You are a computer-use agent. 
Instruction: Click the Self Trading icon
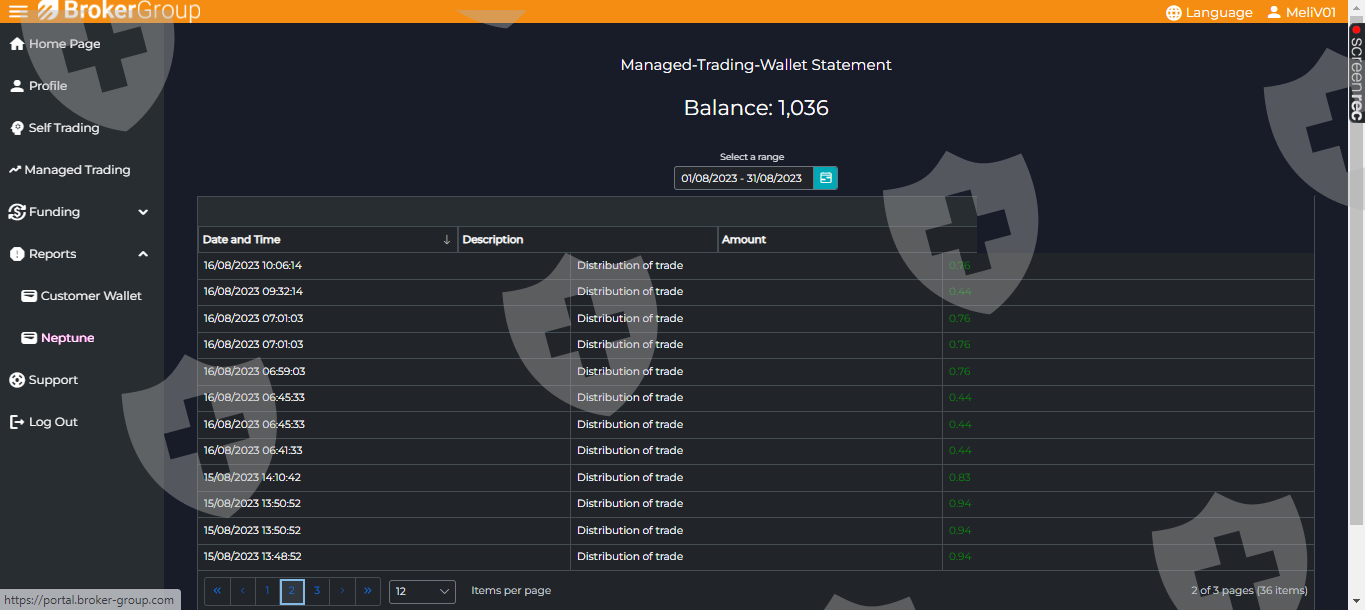pyautogui.click(x=17, y=128)
